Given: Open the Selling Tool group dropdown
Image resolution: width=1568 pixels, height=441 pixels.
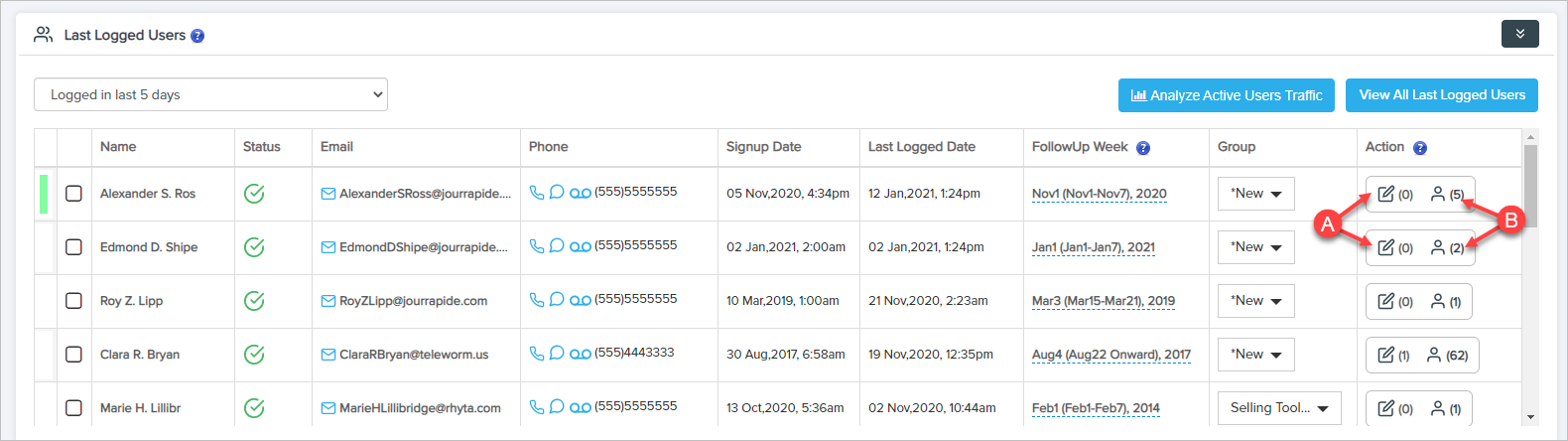Looking at the screenshot, I should (x=1278, y=407).
